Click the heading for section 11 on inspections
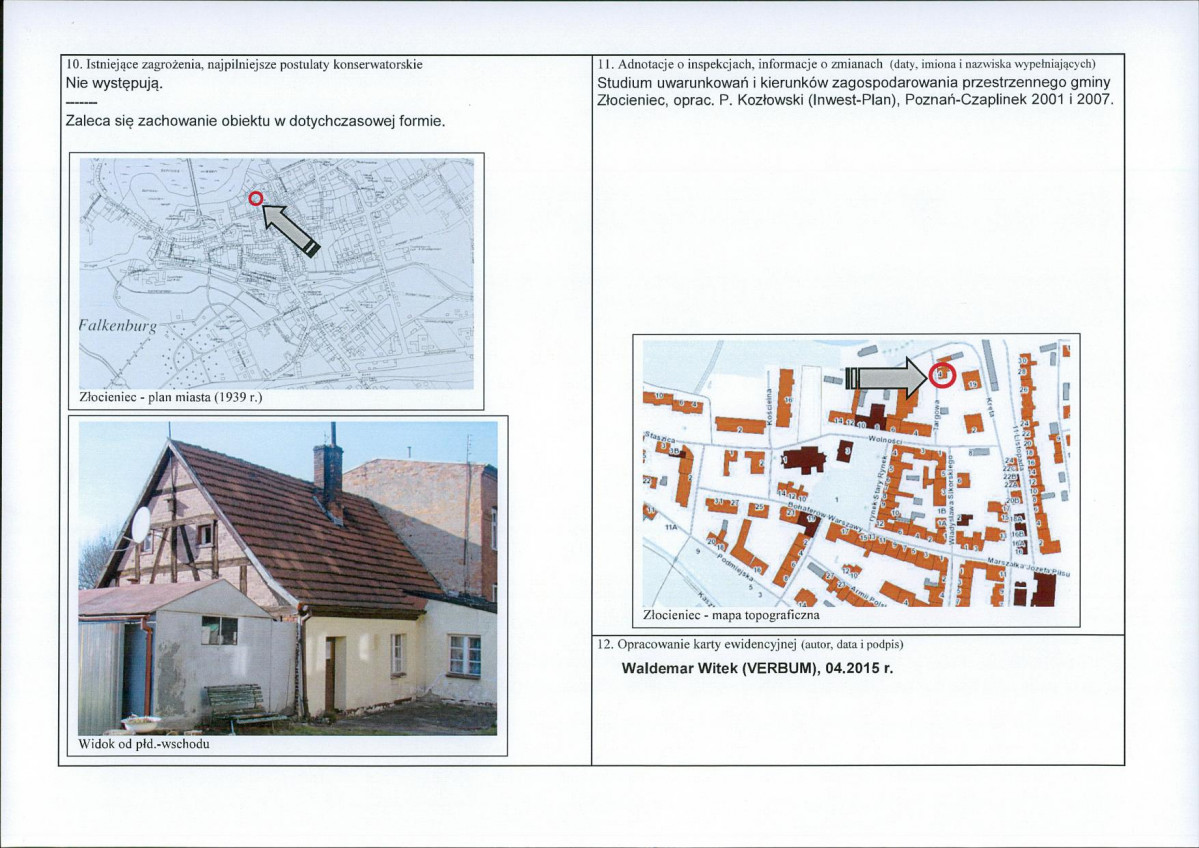Image resolution: width=1199 pixels, height=848 pixels. (846, 63)
